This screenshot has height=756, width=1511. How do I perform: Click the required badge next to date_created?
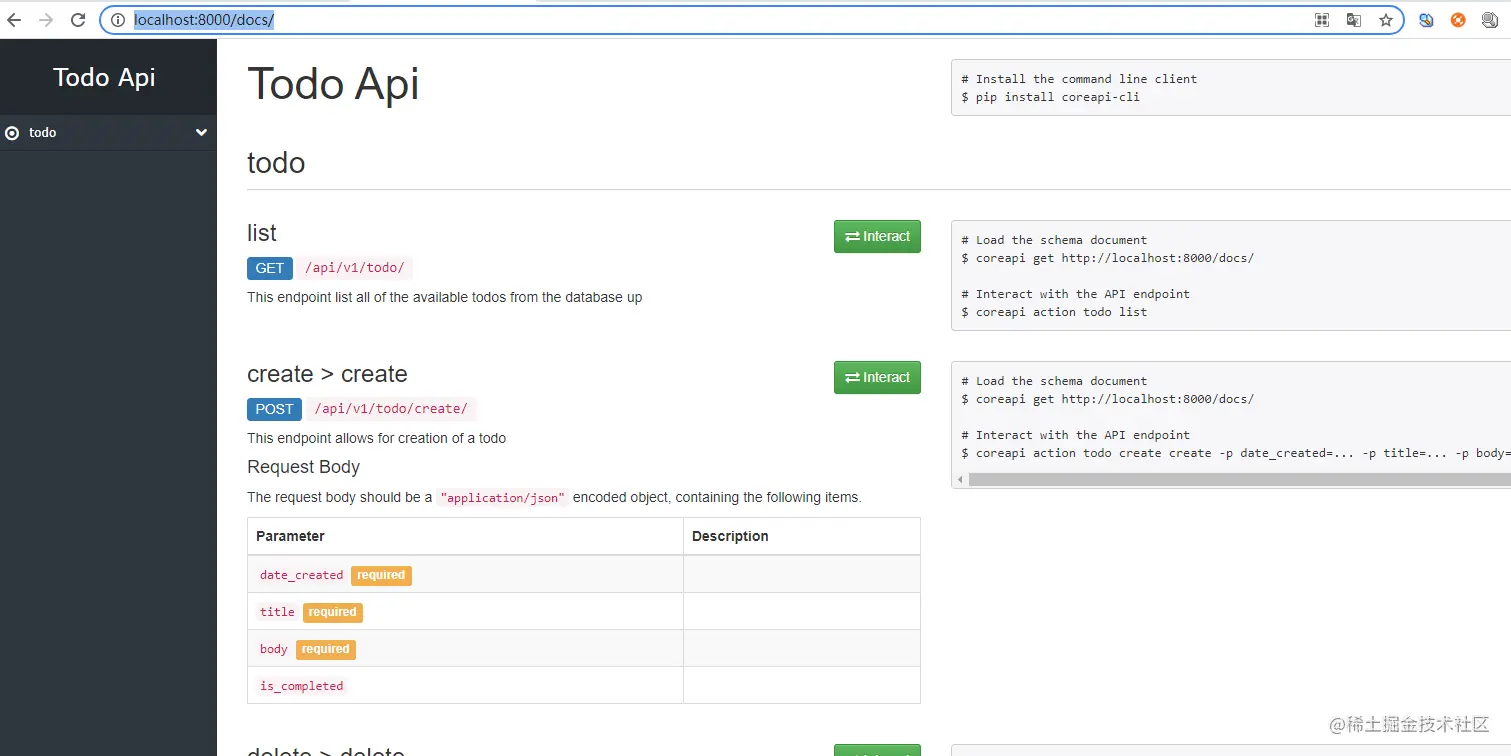pyautogui.click(x=381, y=575)
